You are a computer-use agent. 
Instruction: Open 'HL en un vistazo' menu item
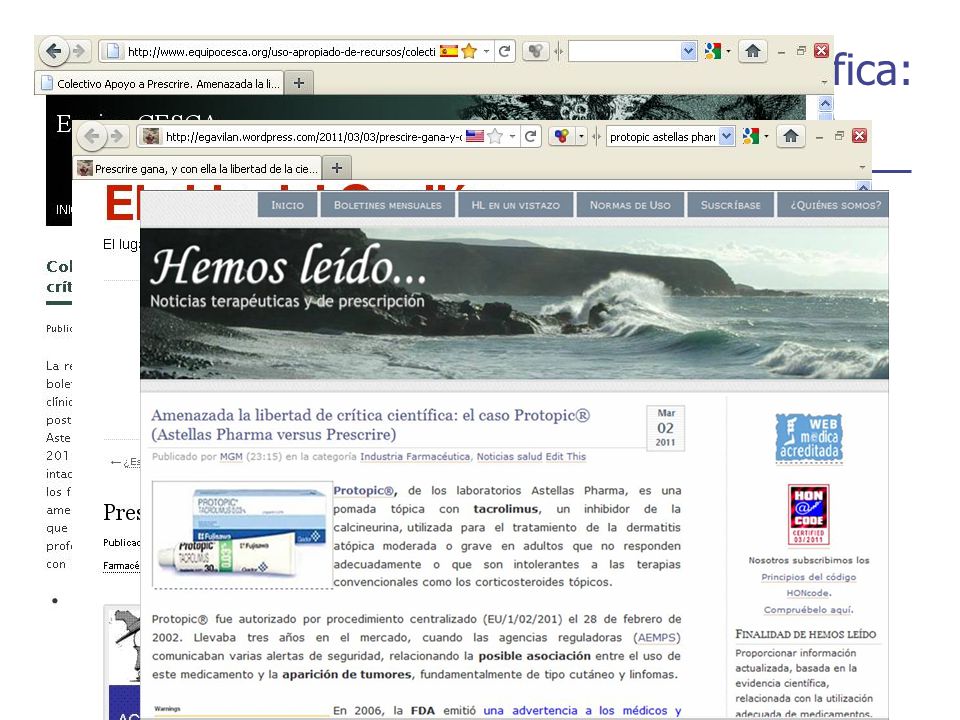pyautogui.click(x=516, y=205)
